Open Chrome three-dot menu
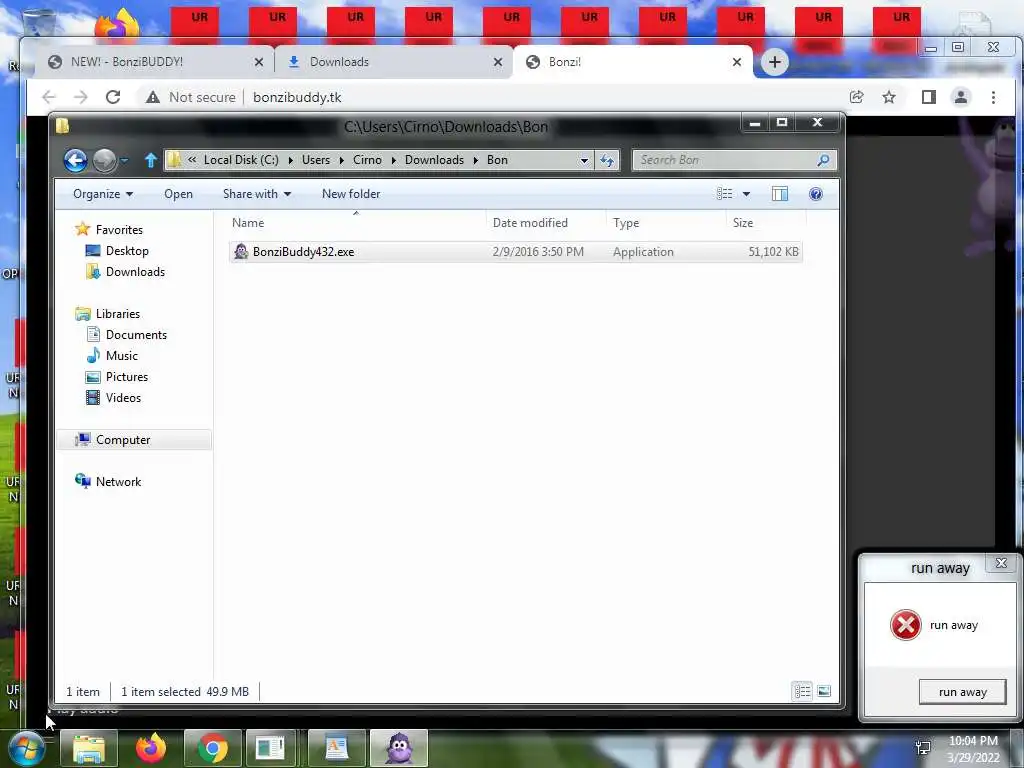This screenshot has height=768, width=1024. tap(993, 97)
